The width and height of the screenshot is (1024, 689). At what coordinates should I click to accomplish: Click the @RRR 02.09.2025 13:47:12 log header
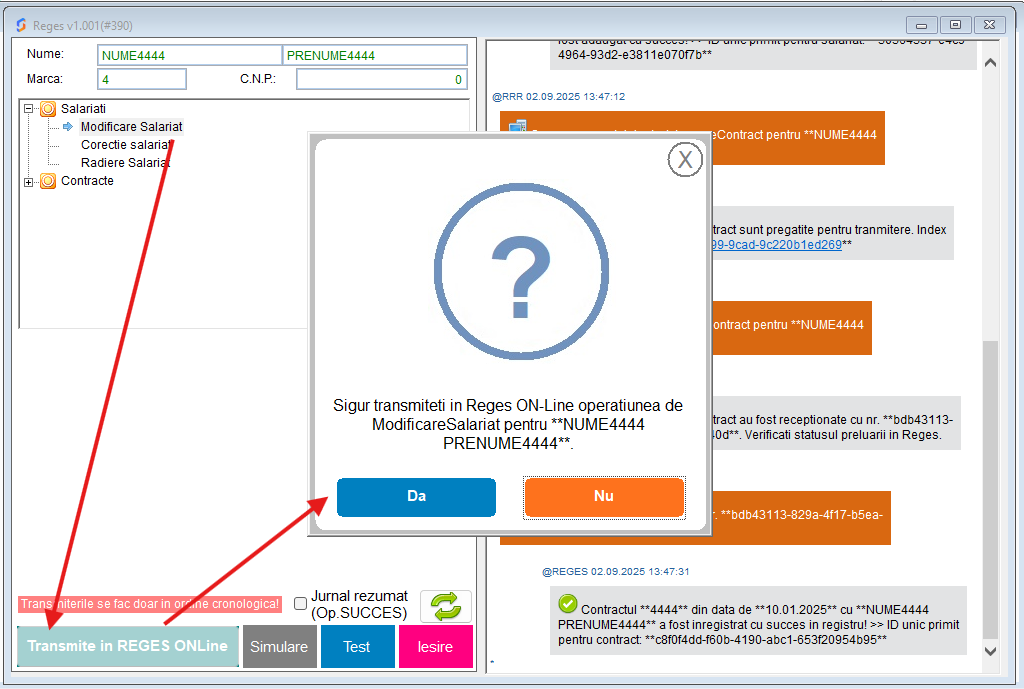tap(558, 97)
